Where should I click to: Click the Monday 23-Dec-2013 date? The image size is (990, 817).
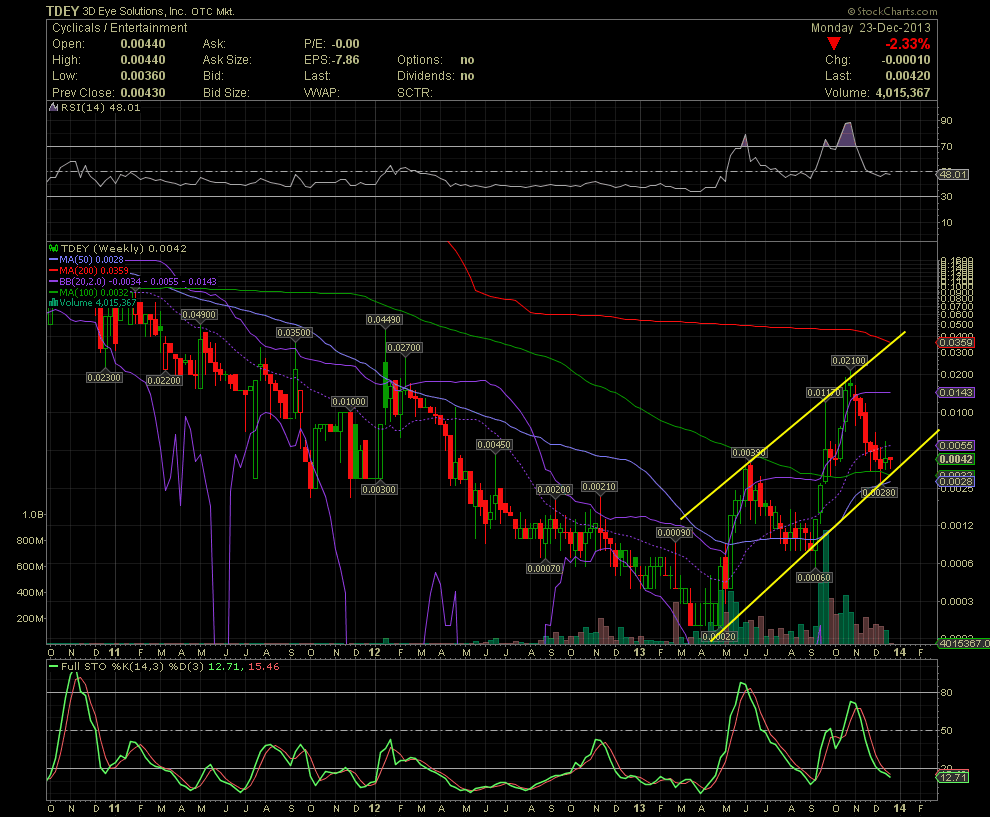pos(871,28)
